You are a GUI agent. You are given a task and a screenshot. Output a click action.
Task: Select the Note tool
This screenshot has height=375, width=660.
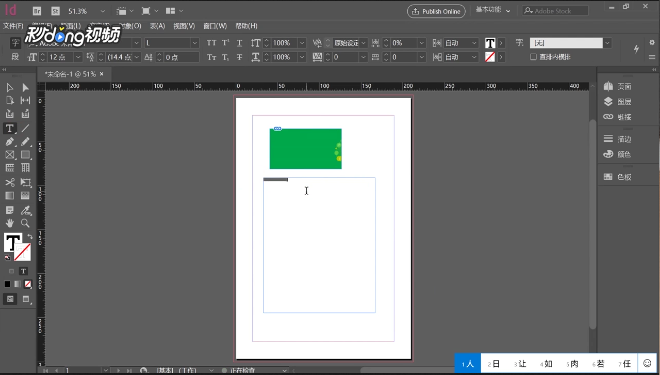point(10,210)
